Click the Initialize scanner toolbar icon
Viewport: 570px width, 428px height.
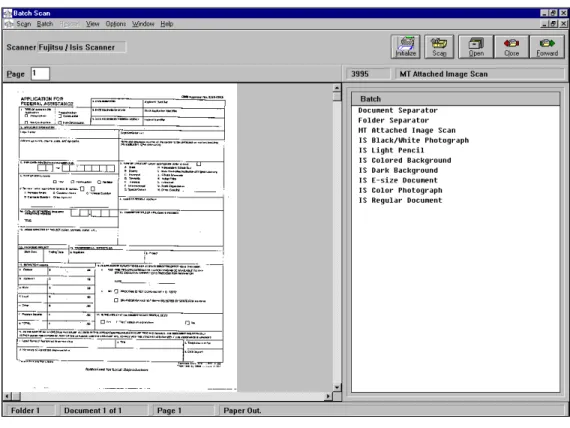click(406, 47)
